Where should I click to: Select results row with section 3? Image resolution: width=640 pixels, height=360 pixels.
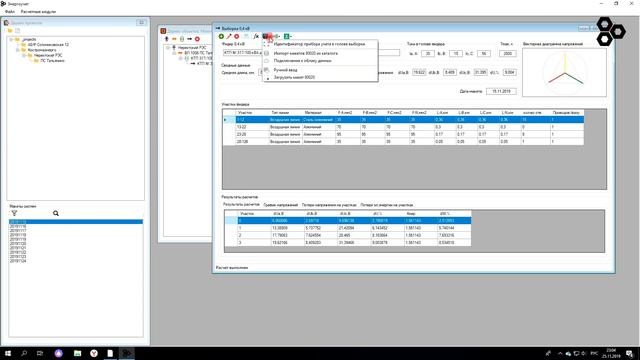pyautogui.click(x=348, y=242)
